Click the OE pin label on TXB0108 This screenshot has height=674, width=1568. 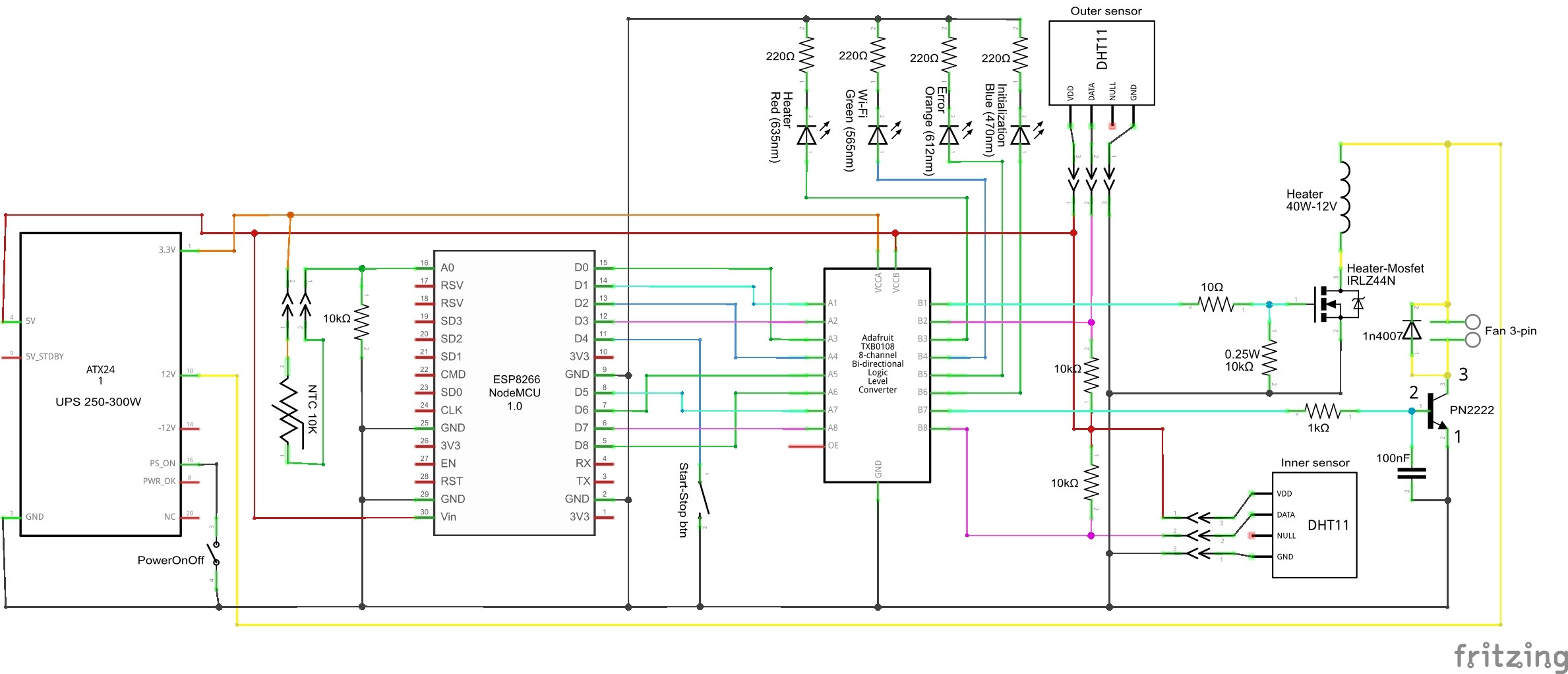pyautogui.click(x=833, y=445)
